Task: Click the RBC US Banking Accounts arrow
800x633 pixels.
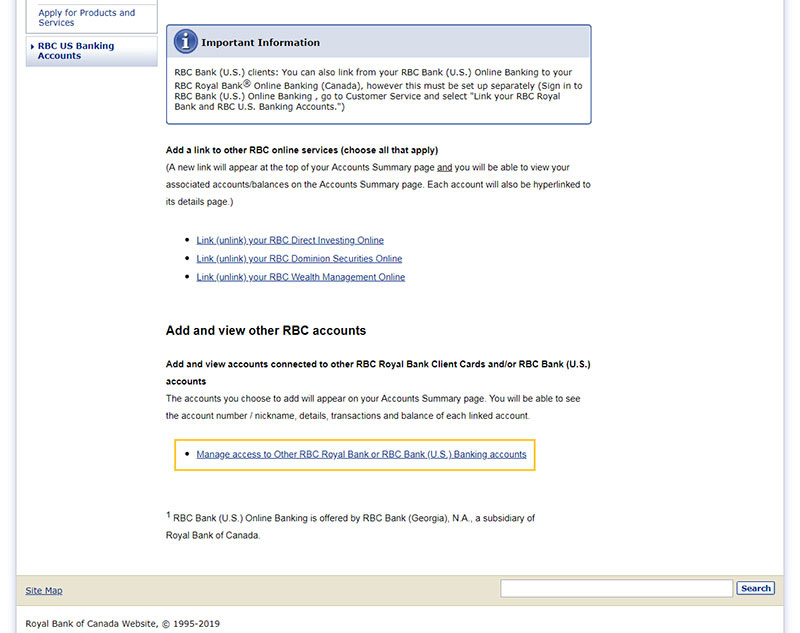Action: 32,46
